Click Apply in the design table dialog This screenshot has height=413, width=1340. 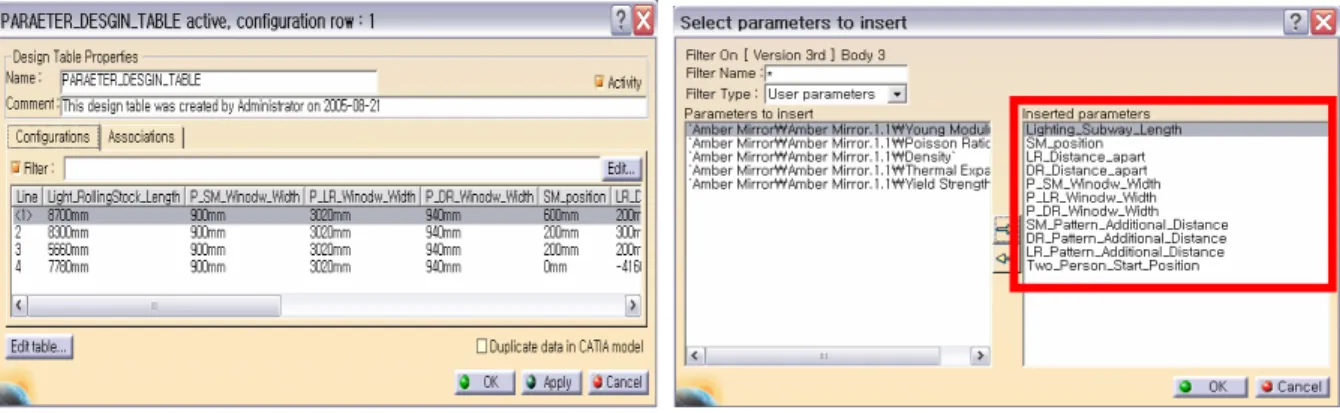[x=549, y=382]
